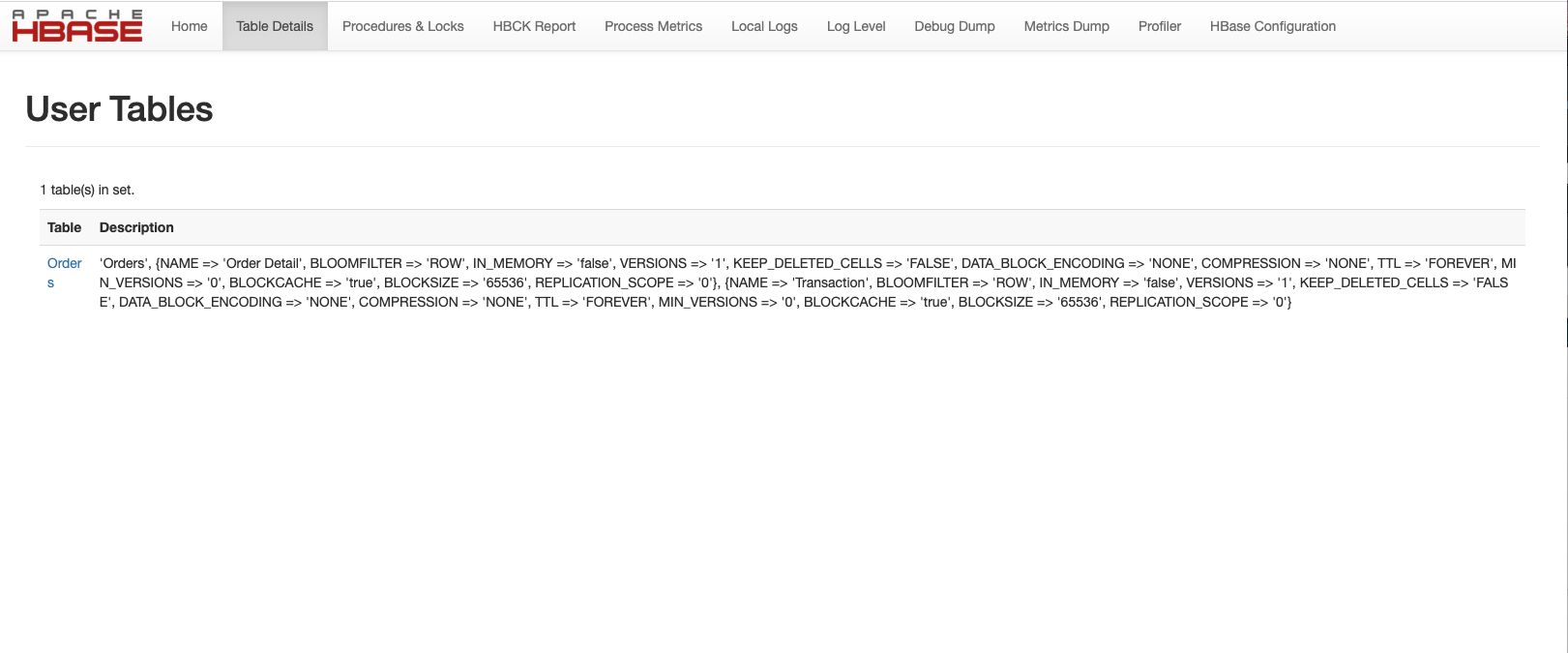The height and width of the screenshot is (653, 1568).
Task: View Process Metrics
Action: pos(654,26)
